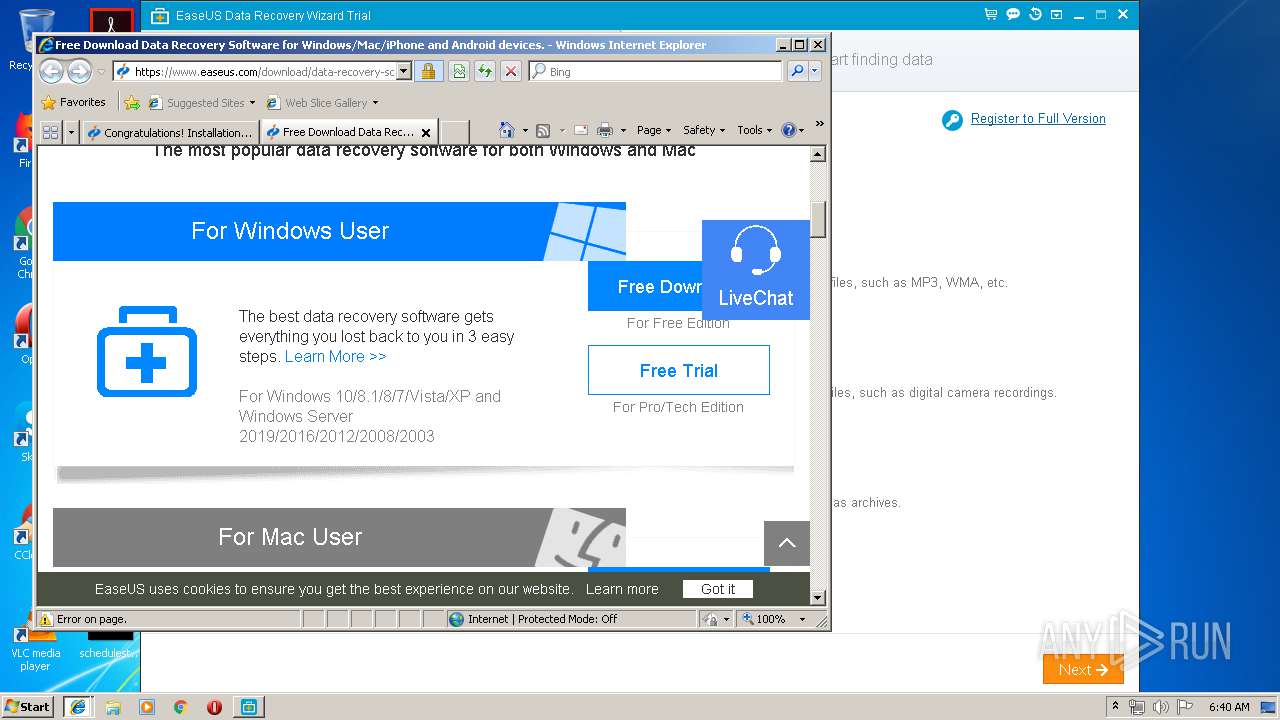Close the Free Download Data Rec tab
The width and height of the screenshot is (1280, 720).
(426, 132)
